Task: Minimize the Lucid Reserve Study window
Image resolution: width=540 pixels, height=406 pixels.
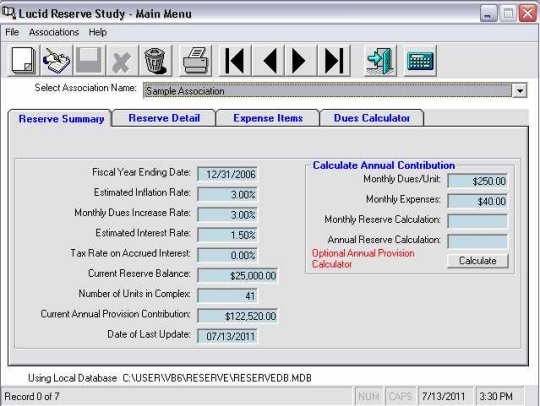Action: [488, 14]
